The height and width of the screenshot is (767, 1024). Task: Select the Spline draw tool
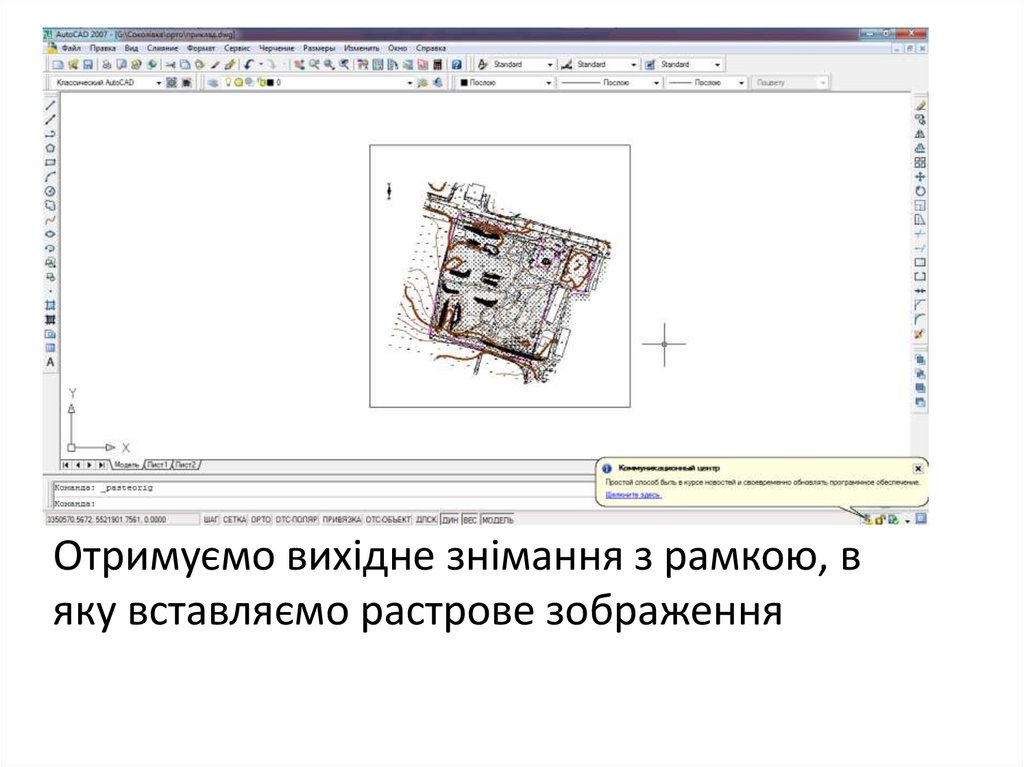50,220
